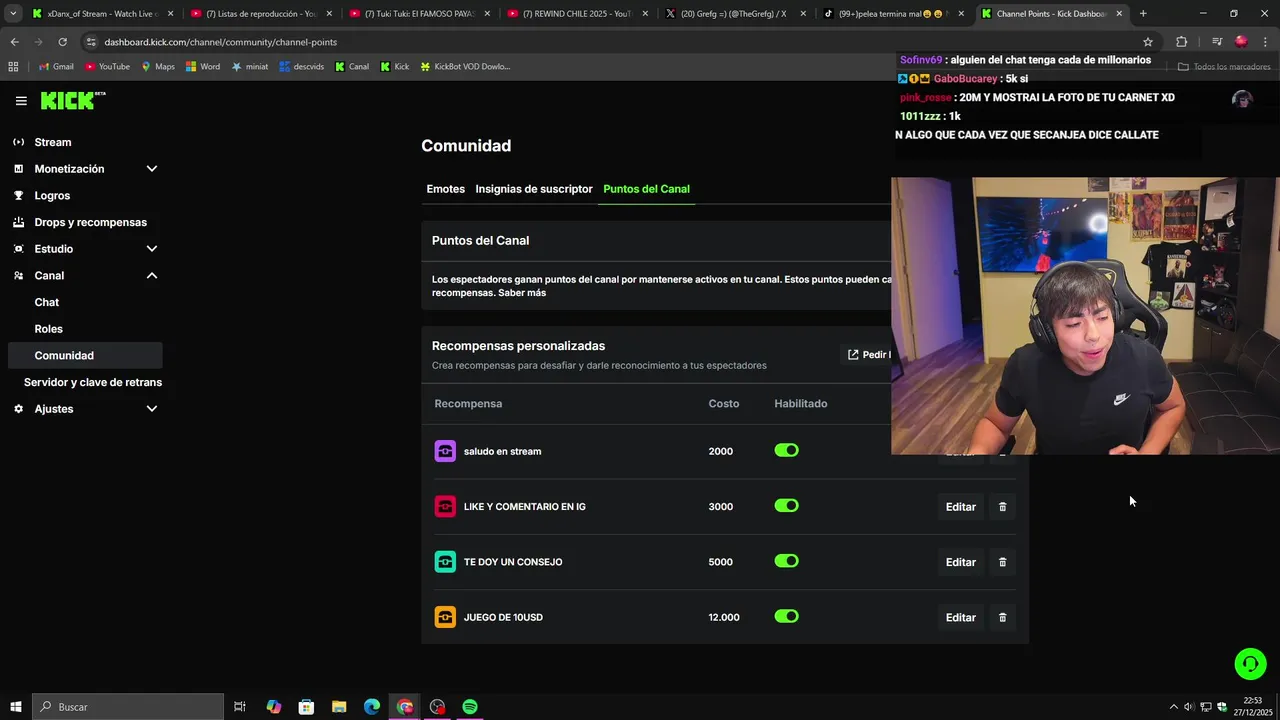Click the orange JUEGO DE 10USD icon
The height and width of the screenshot is (720, 1280).
(x=445, y=617)
